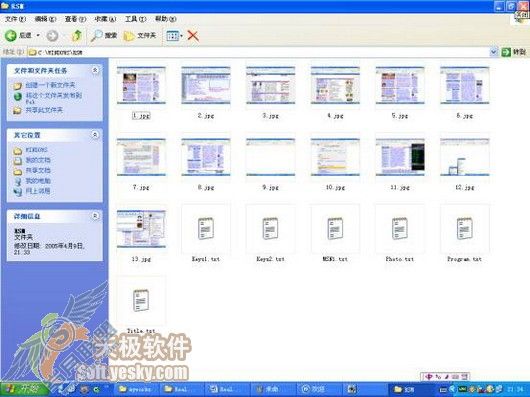Open the Tools menu

pyautogui.click(x=135, y=19)
